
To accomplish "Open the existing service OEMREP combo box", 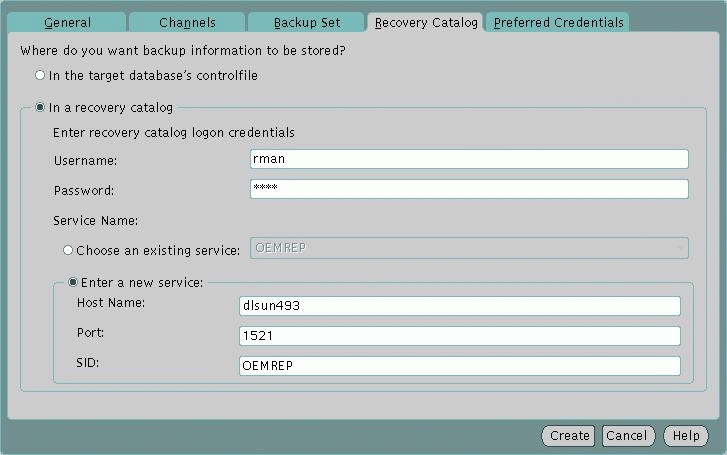I will click(460, 249).
